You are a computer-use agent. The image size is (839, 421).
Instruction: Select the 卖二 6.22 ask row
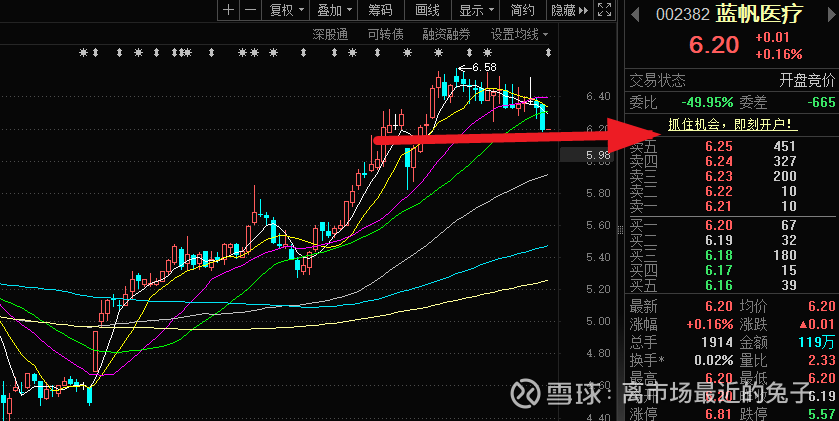[x=732, y=192]
